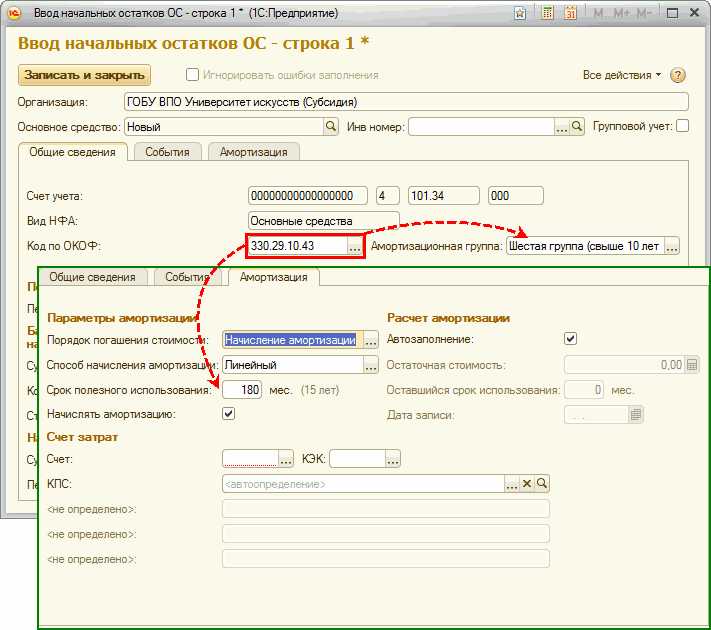This screenshot has width=711, height=630.
Task: Toggle Начислять амортизацию checkbox
Action: (x=229, y=414)
